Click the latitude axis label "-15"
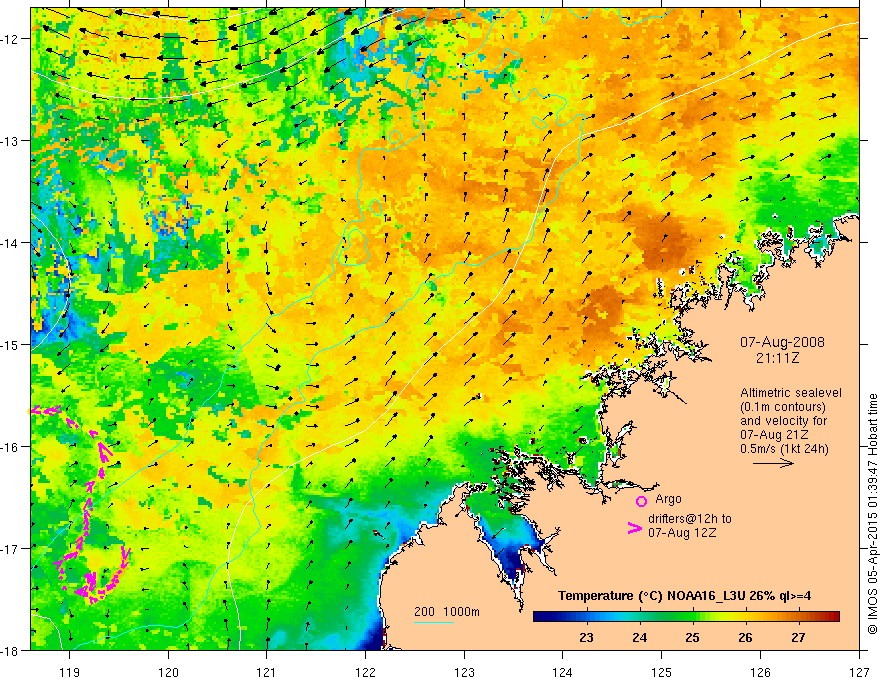880x680 pixels. pyautogui.click(x=11, y=344)
